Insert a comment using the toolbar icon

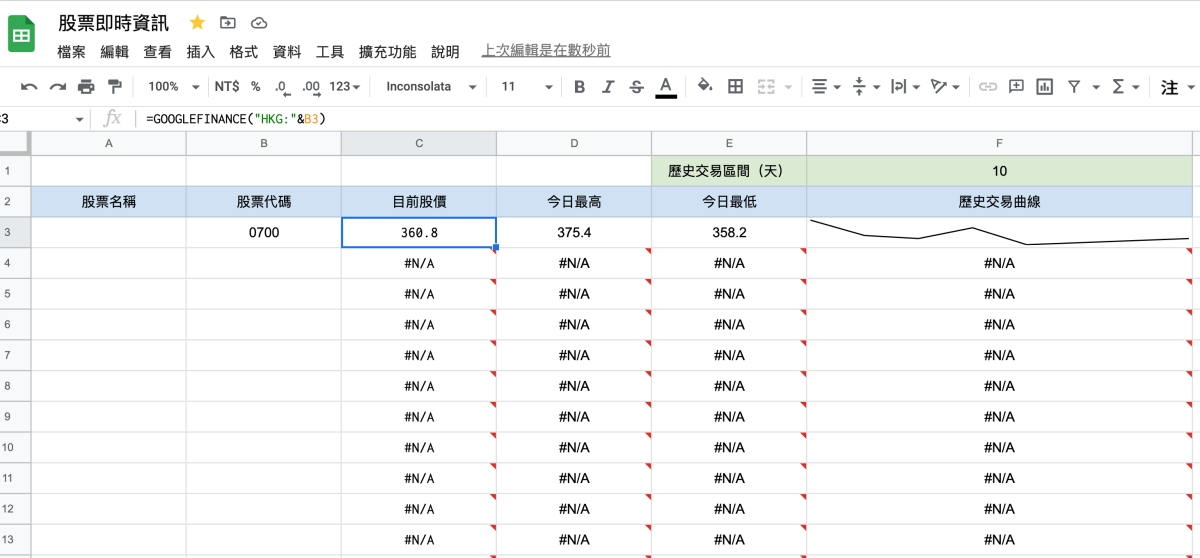coord(1016,87)
